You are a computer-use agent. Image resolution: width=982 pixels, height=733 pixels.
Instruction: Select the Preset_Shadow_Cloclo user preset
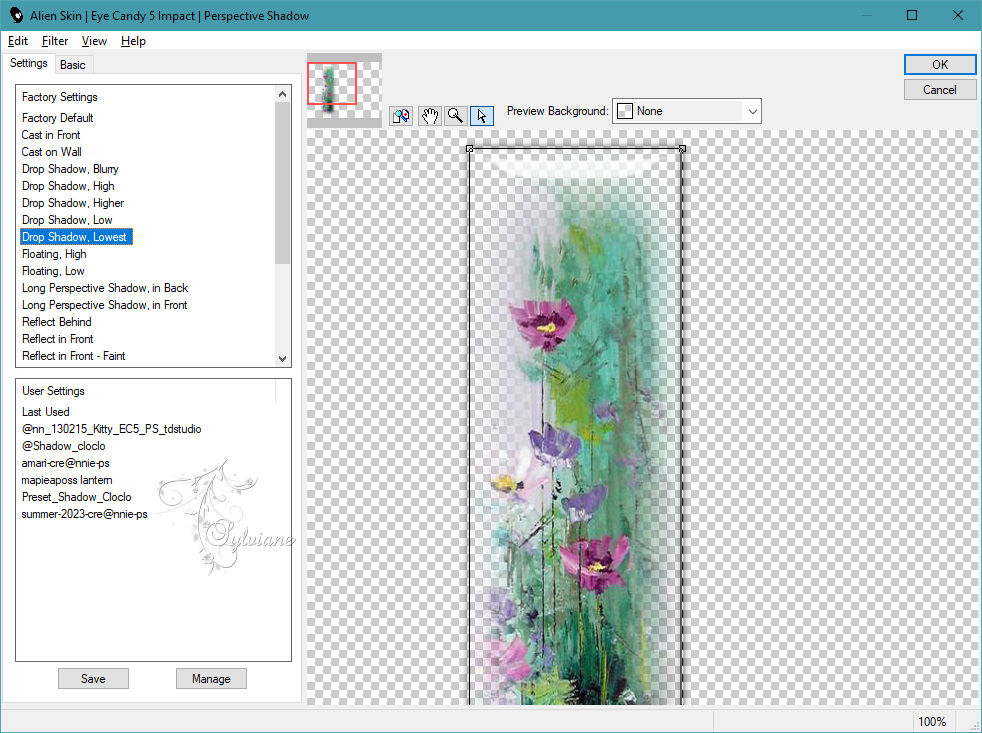point(76,496)
